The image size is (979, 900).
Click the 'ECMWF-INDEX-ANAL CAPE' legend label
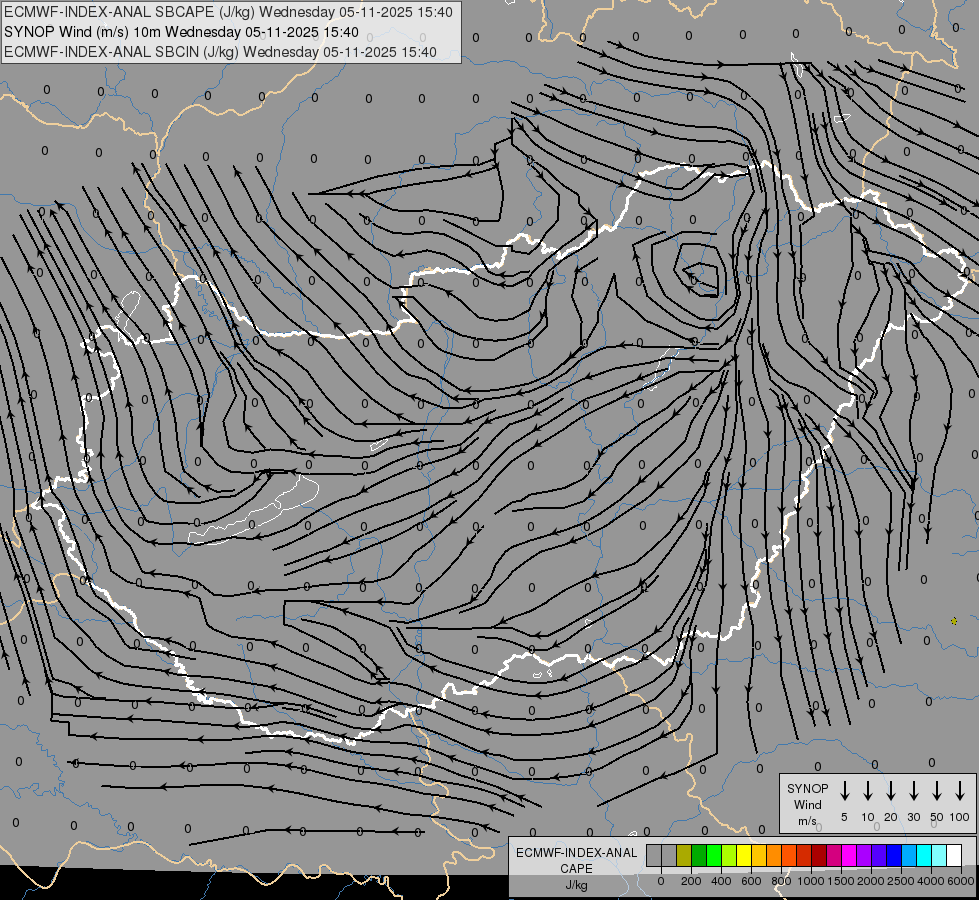[576, 860]
